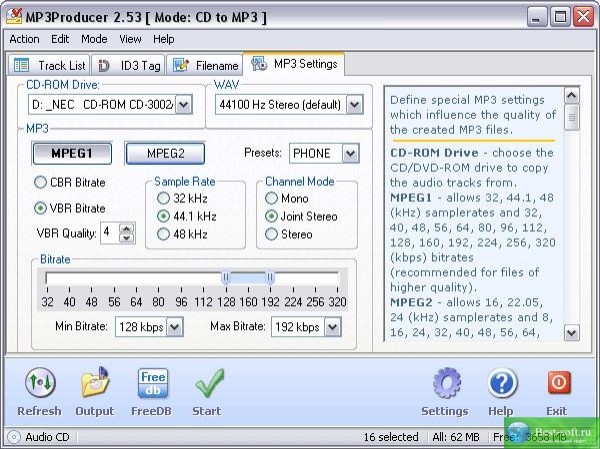Viewport: 600px width, 449px height.
Task: Select the CBR Bitrate radio button
Action: 41,183
